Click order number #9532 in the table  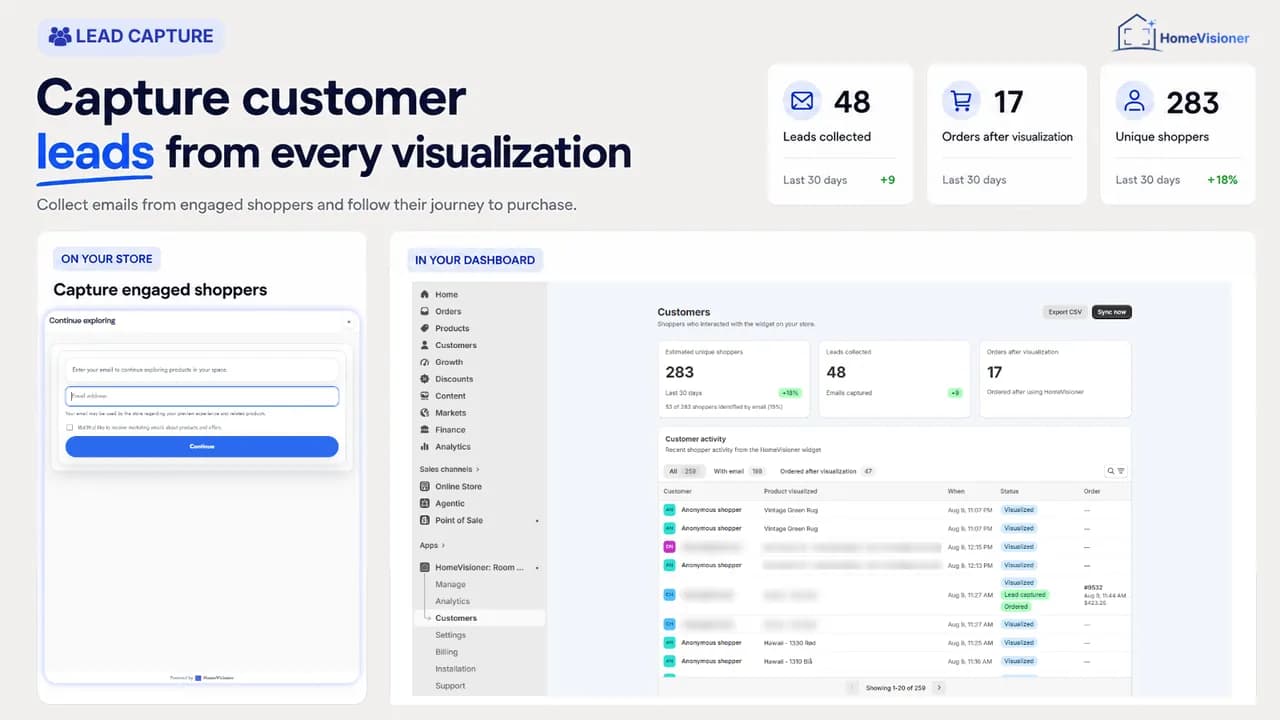click(x=1093, y=588)
